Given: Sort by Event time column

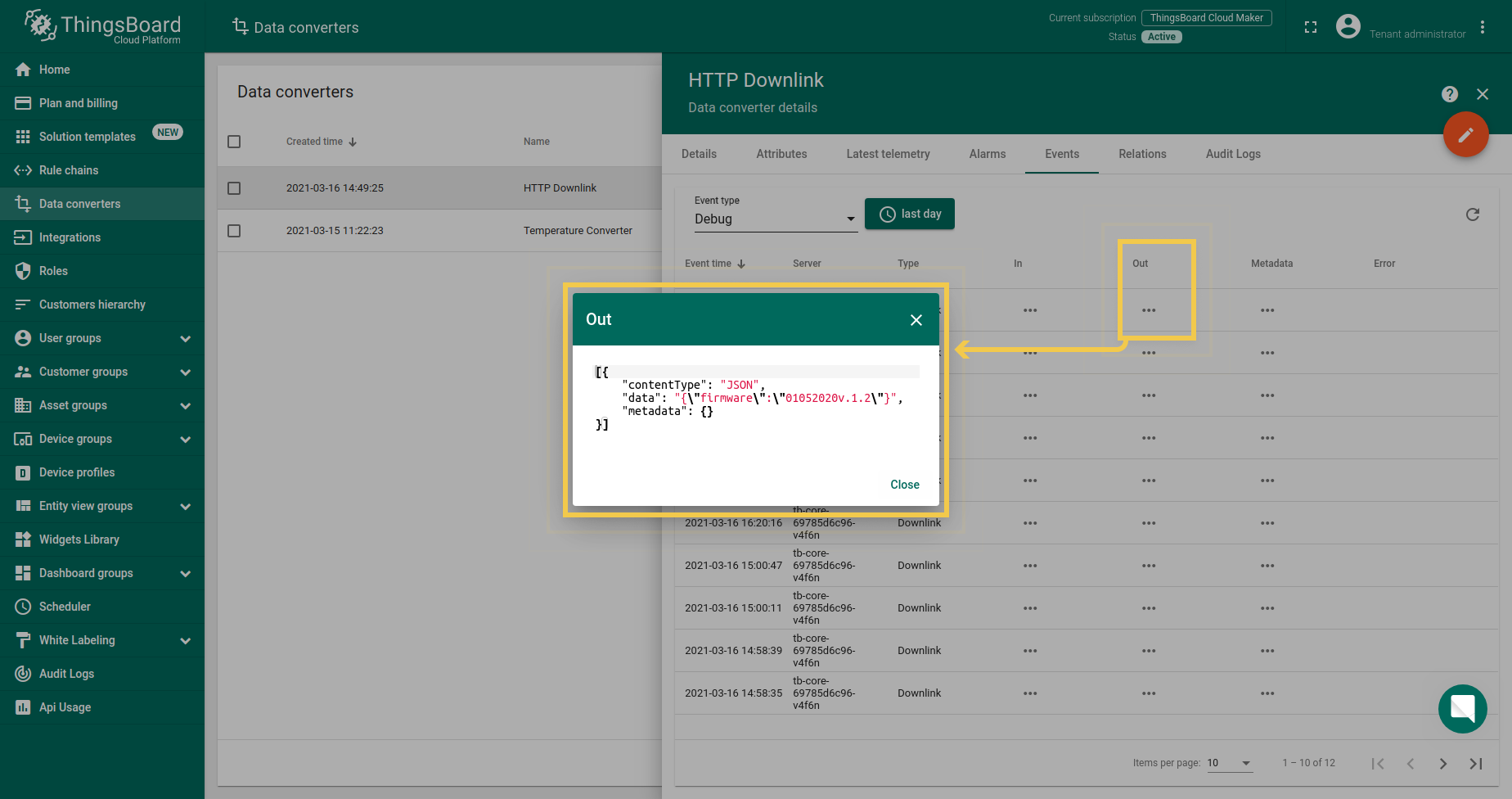Looking at the screenshot, I should click(714, 264).
